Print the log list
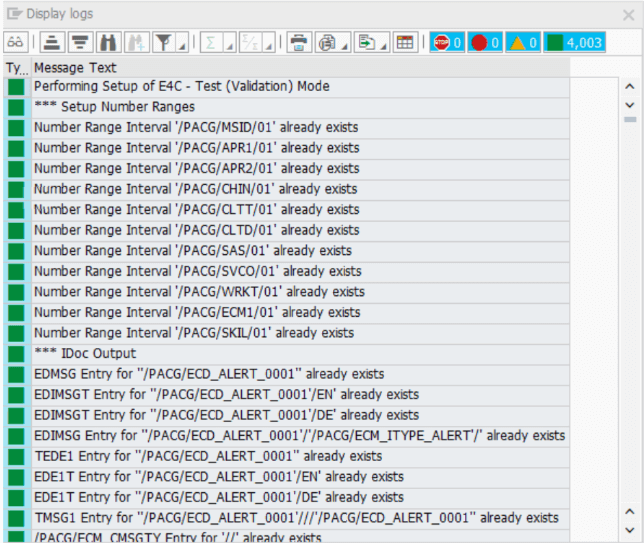644x543 pixels. [x=299, y=42]
